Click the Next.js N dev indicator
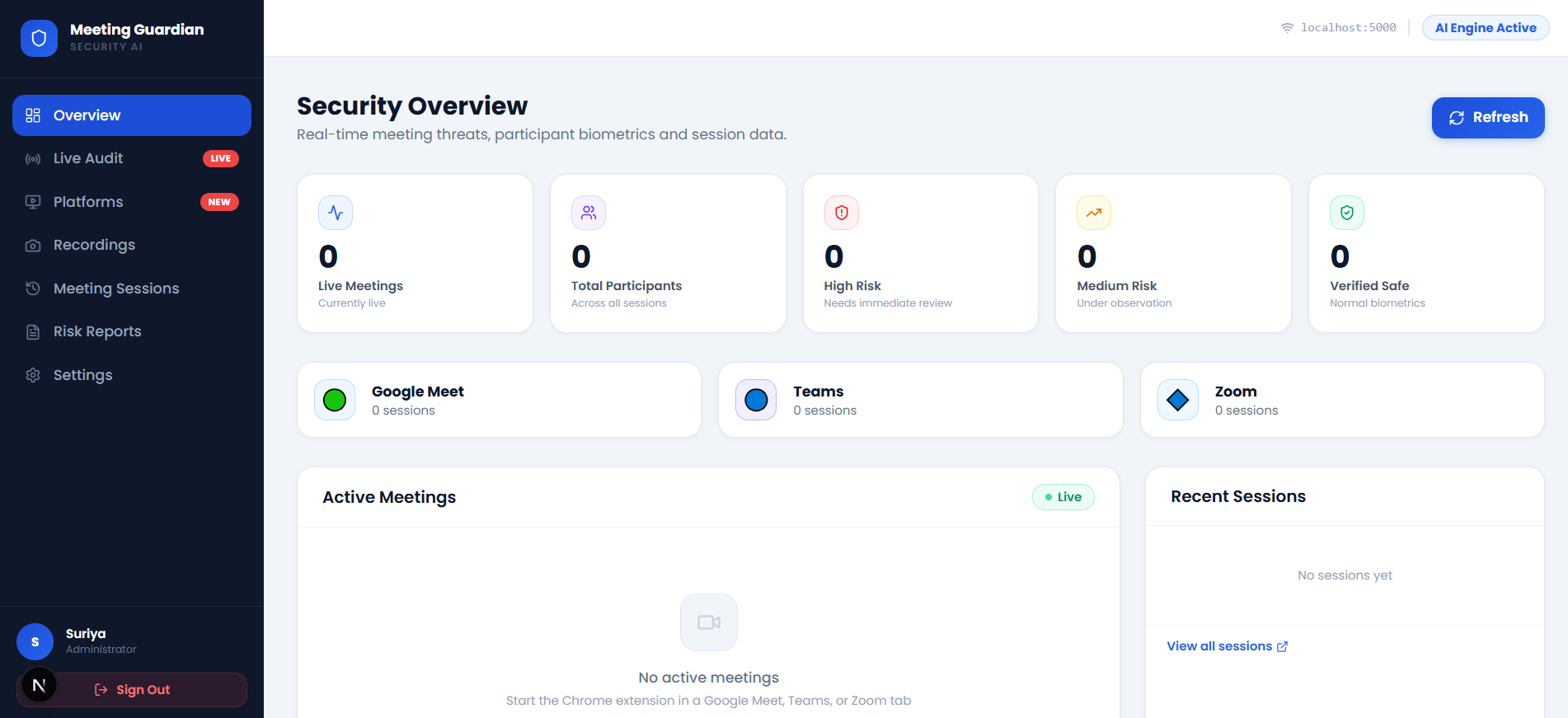The height and width of the screenshot is (718, 1568). click(39, 685)
